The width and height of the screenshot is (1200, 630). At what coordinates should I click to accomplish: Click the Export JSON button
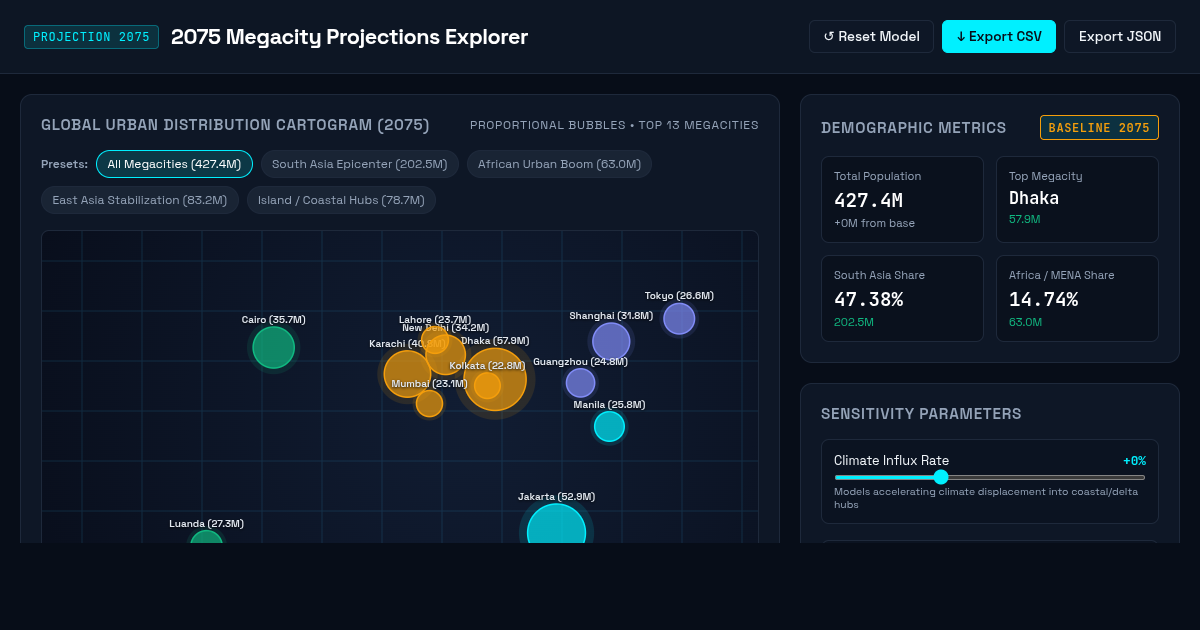click(x=1120, y=36)
